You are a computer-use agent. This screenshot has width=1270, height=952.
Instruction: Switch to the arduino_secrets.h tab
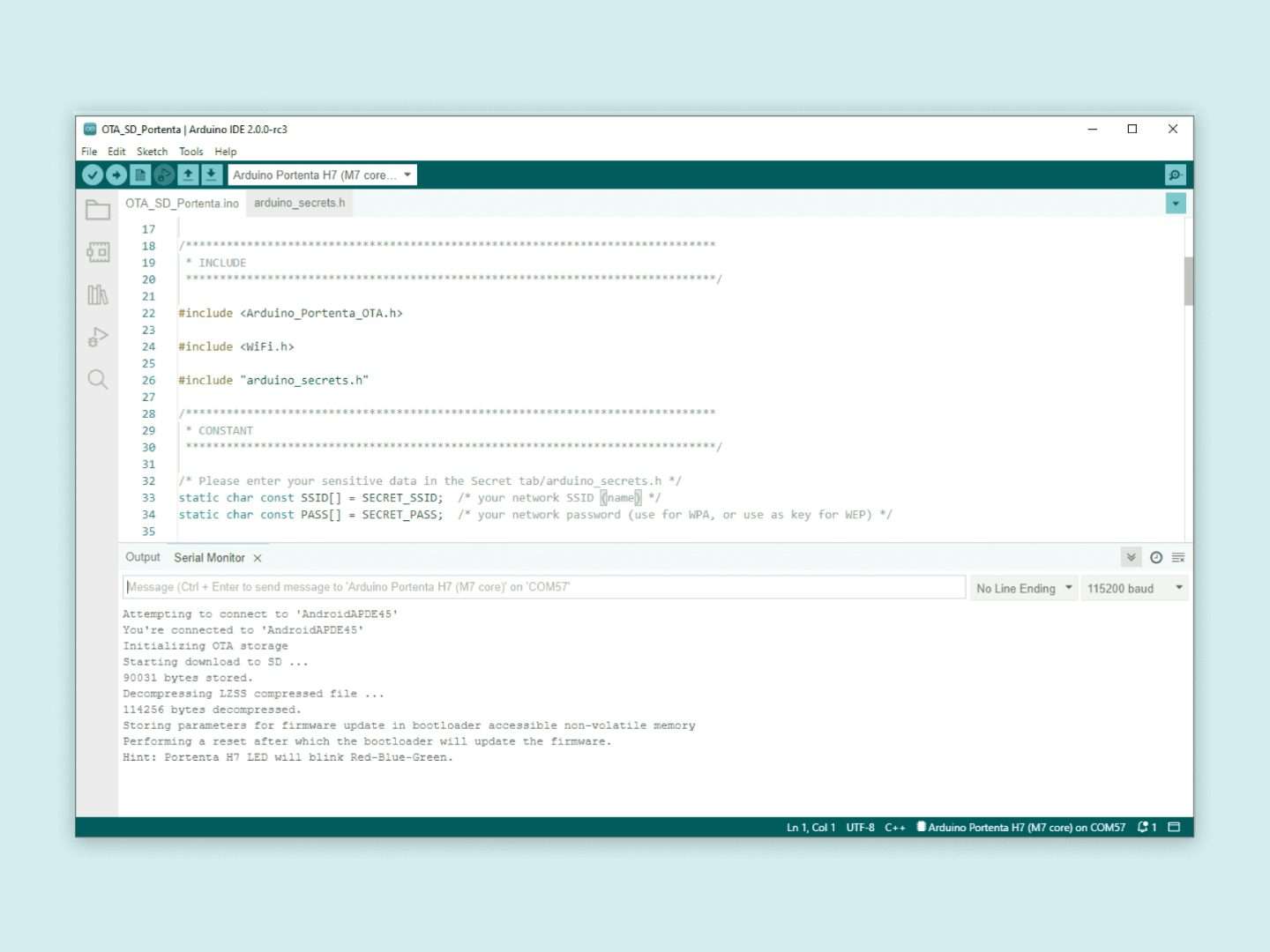pyautogui.click(x=299, y=203)
